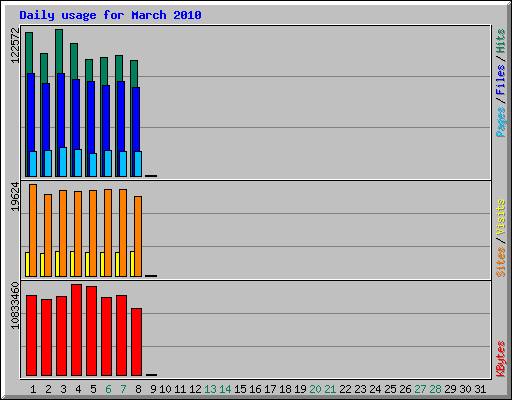Click the day 9 marker in hits chart
Screen dimensions: 512x400
click(x=151, y=176)
